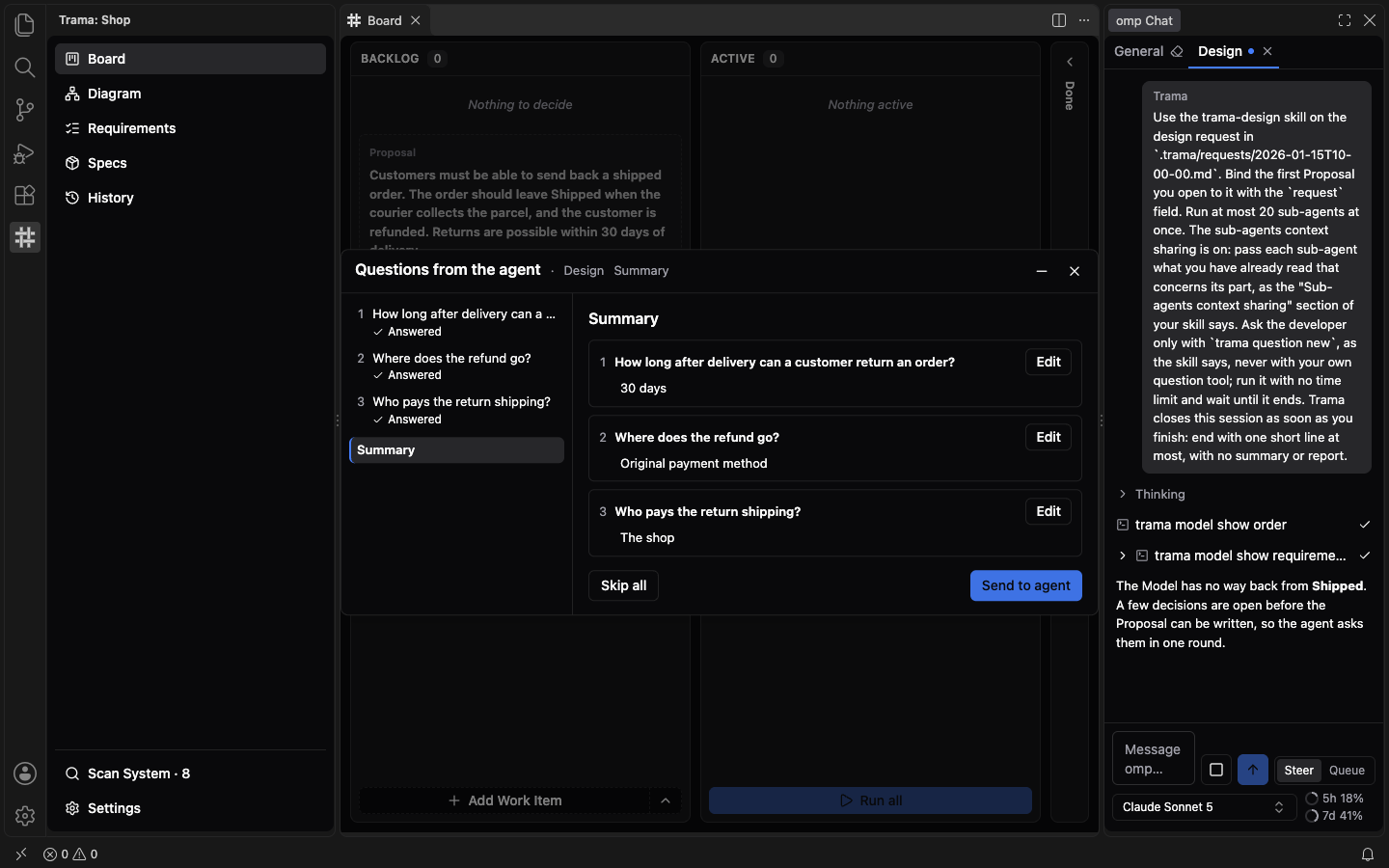
Task: Expand trama model show requirements step
Action: (1243, 556)
